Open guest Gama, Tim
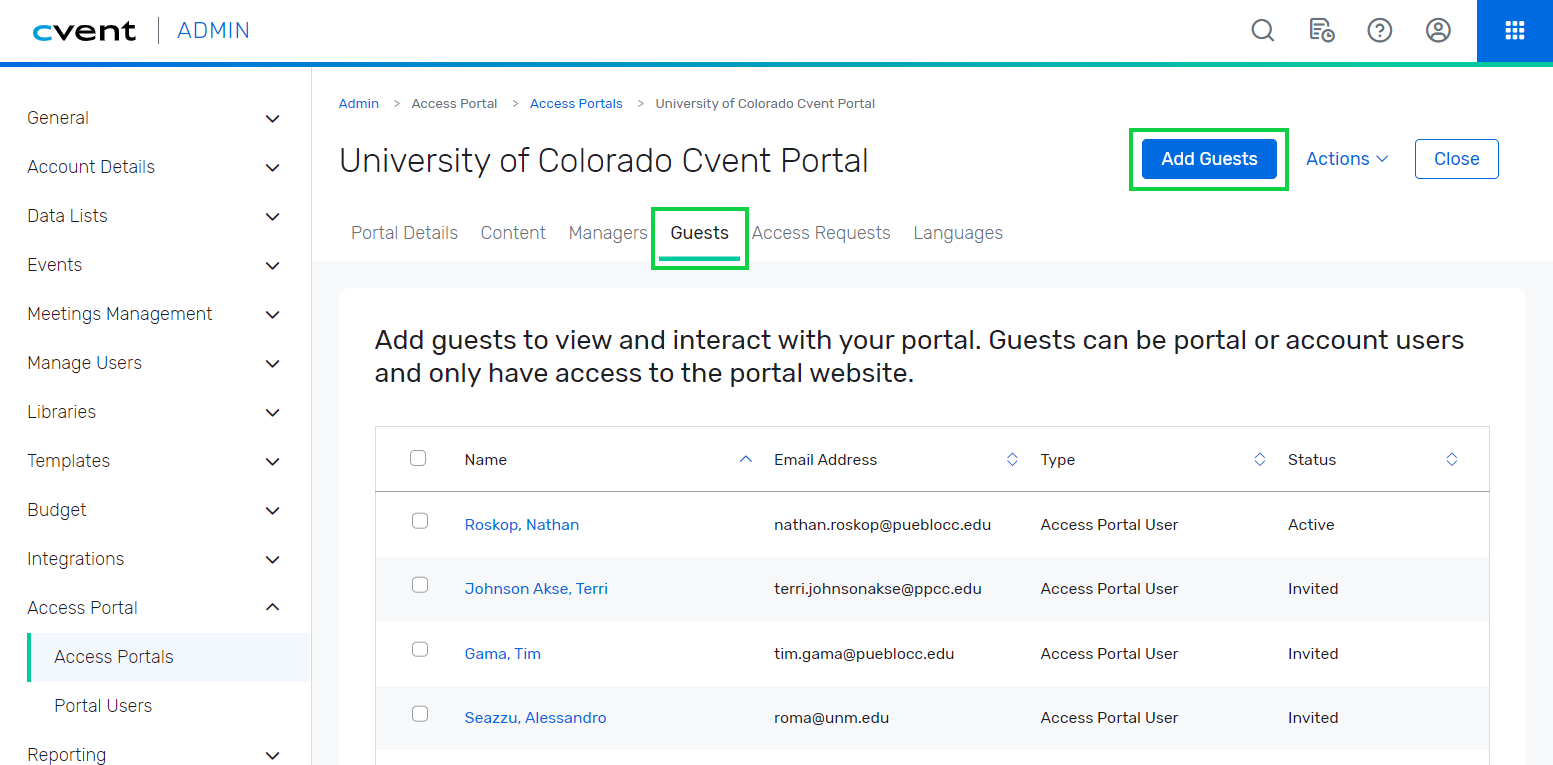This screenshot has width=1553, height=765. click(503, 653)
